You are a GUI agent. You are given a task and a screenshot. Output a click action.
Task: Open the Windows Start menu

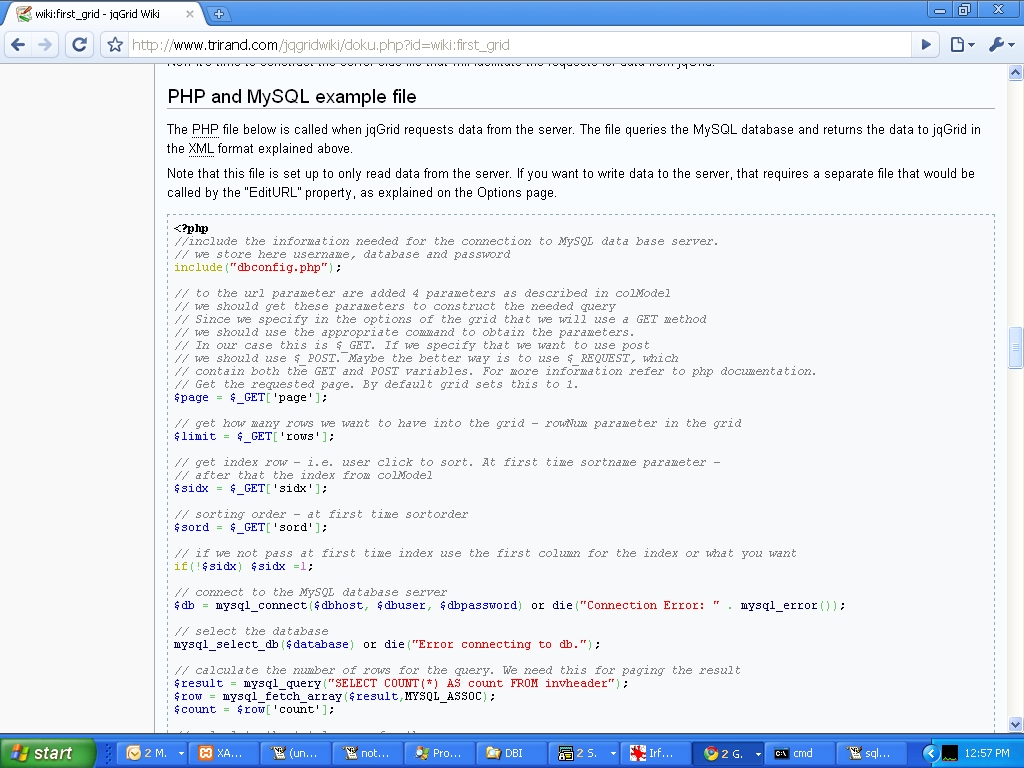click(x=47, y=753)
